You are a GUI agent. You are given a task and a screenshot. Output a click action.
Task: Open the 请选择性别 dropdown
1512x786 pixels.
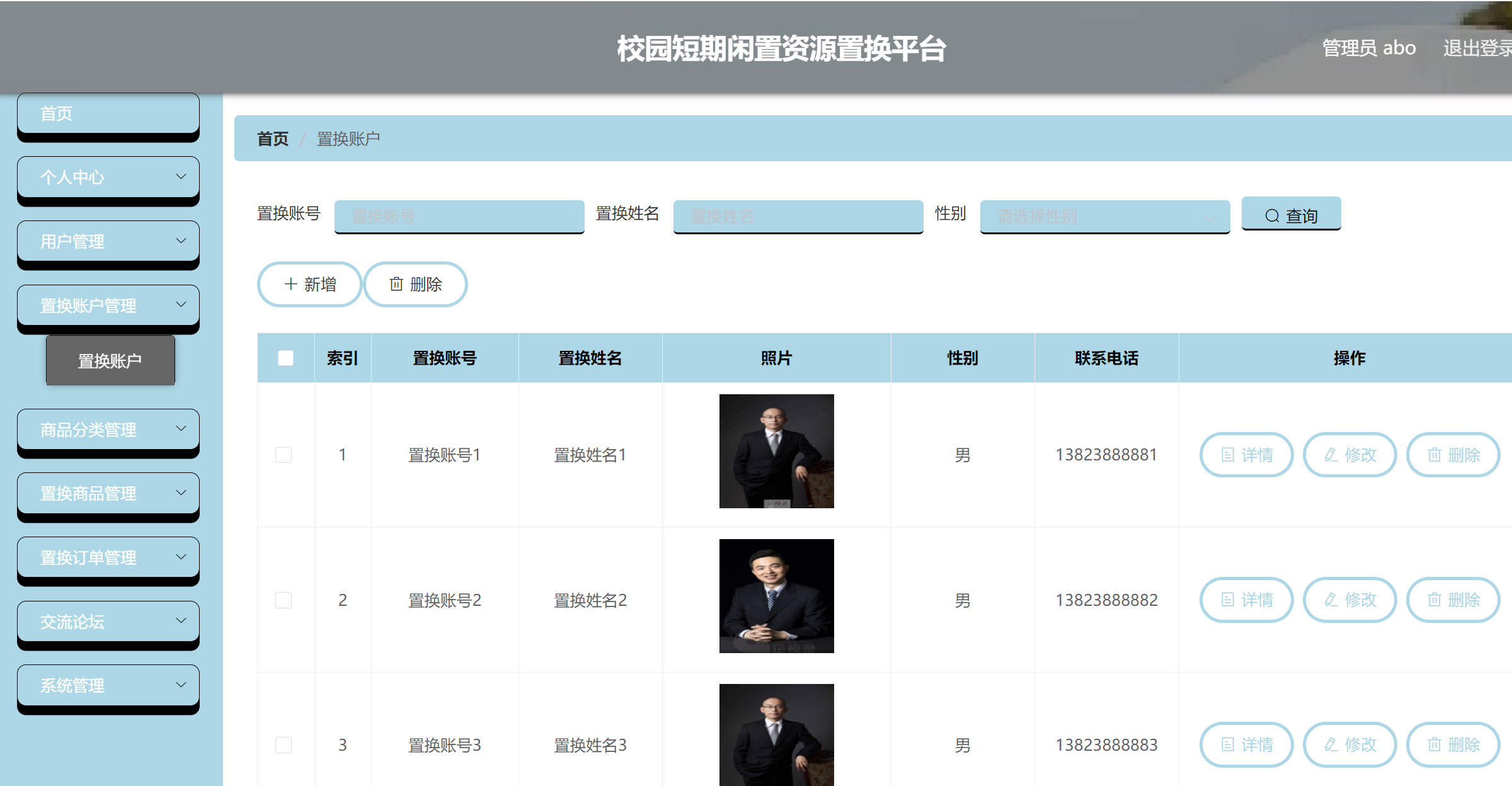point(1103,216)
